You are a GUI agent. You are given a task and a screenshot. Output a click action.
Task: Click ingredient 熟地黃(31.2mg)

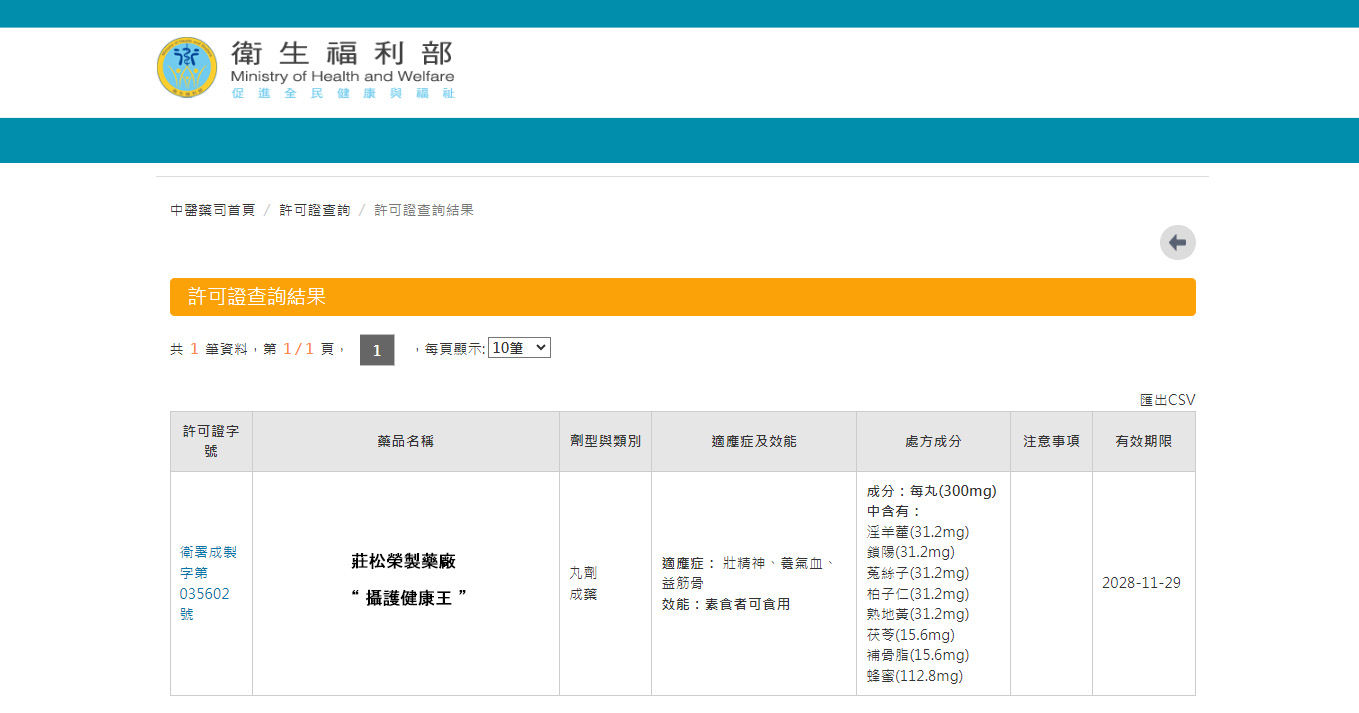pos(918,614)
